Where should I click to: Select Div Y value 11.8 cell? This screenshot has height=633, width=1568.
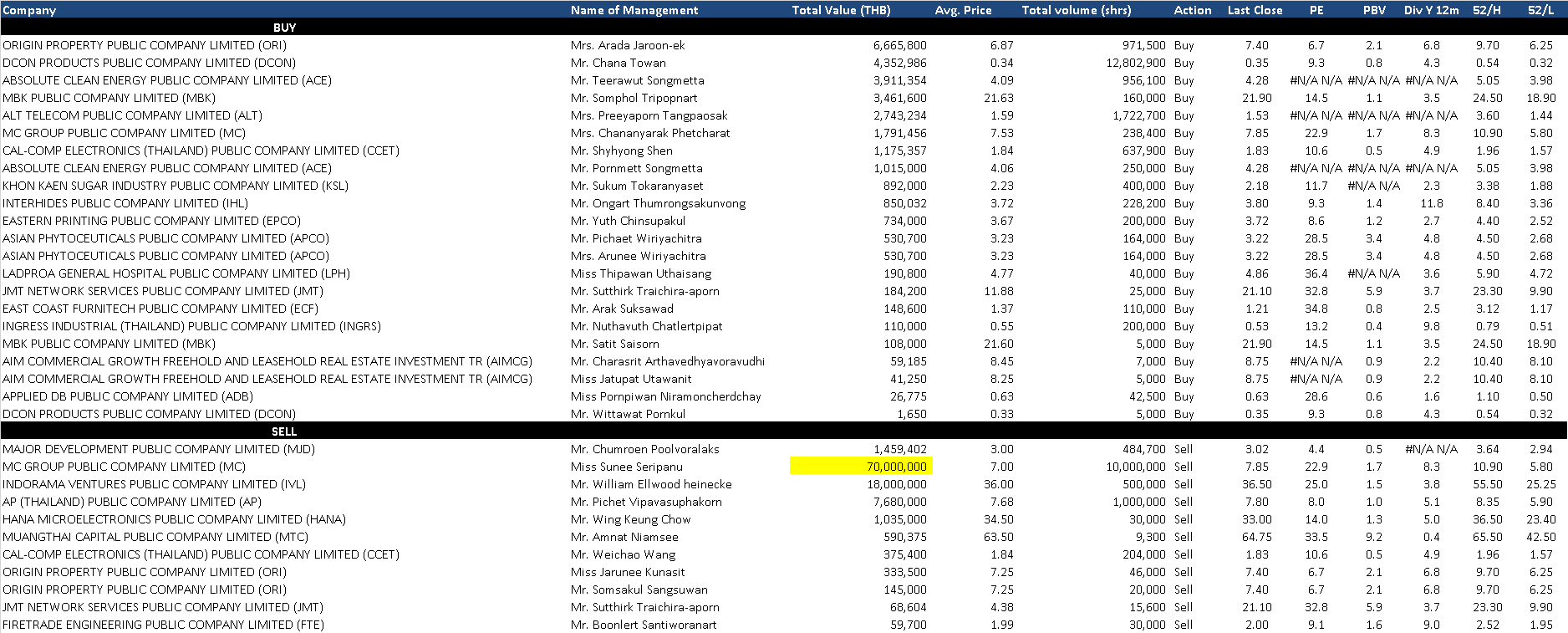(1432, 203)
